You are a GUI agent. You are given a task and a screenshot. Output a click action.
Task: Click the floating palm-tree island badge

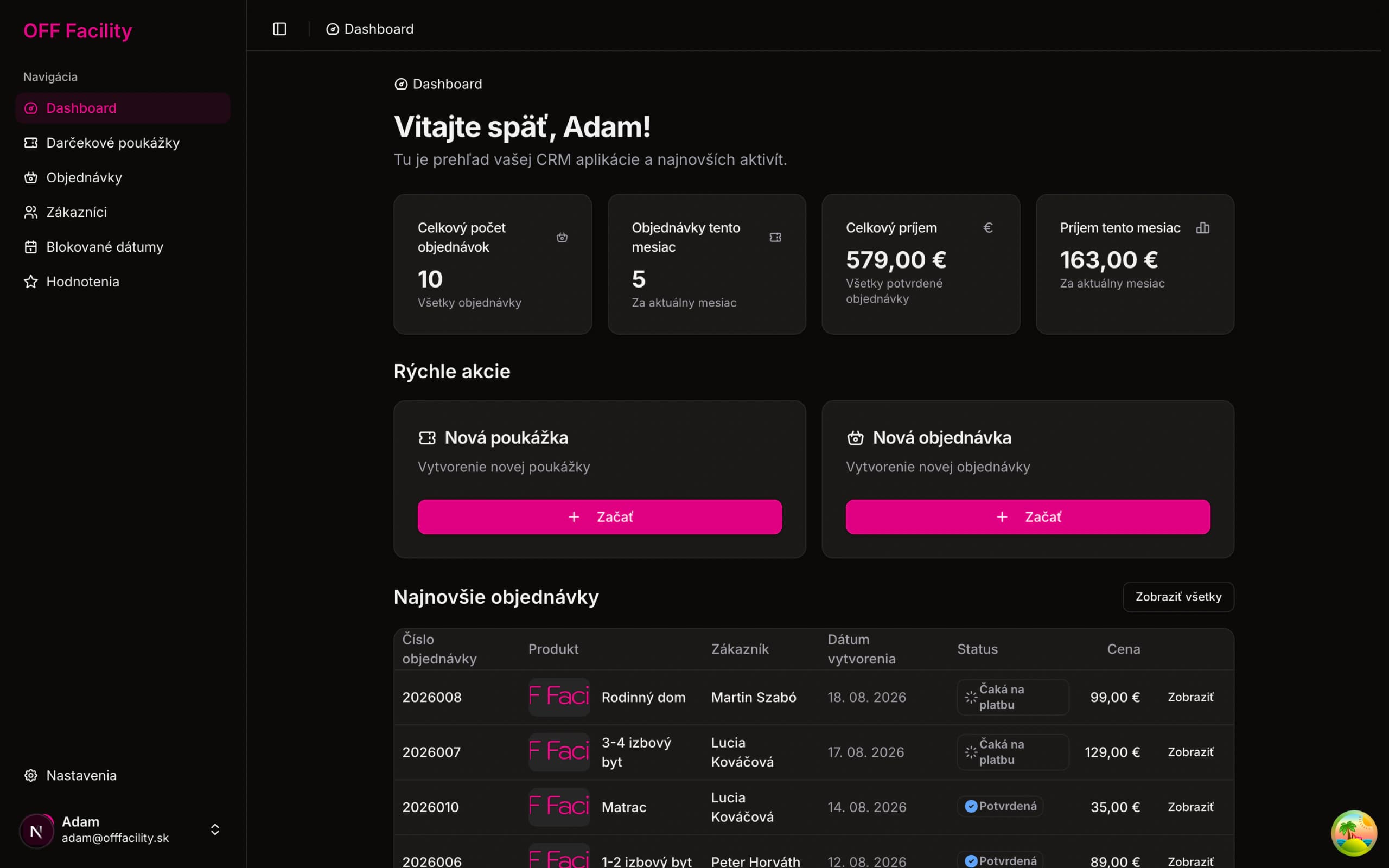[x=1354, y=832]
